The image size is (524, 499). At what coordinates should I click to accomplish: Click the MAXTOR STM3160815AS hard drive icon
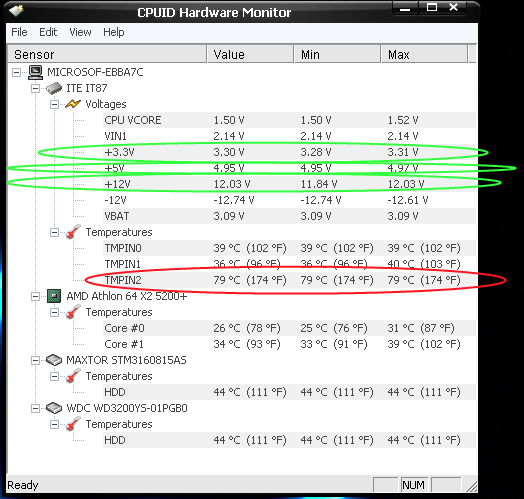(x=54, y=360)
